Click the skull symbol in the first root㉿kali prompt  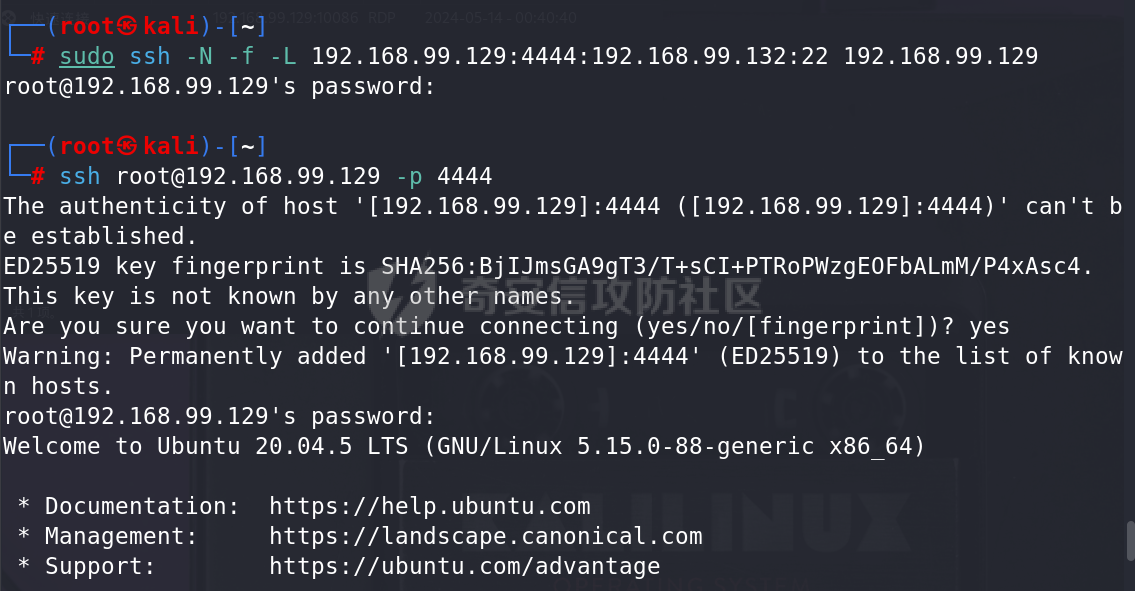tap(127, 26)
